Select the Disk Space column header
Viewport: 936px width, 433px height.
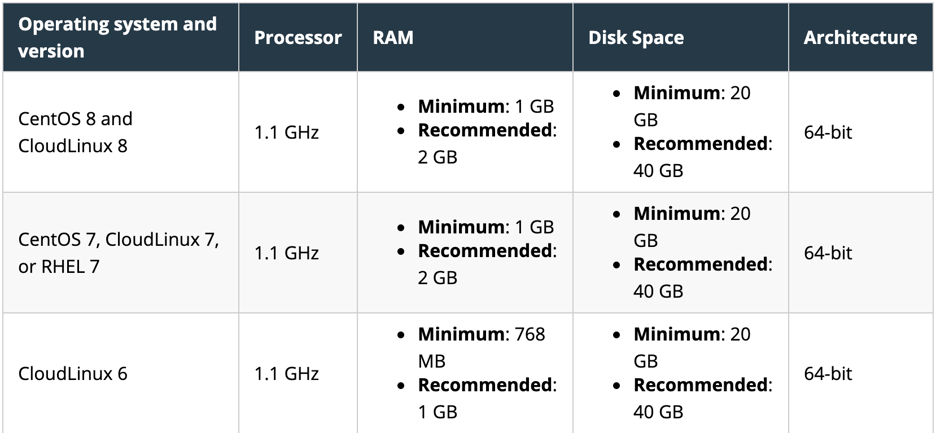point(635,38)
